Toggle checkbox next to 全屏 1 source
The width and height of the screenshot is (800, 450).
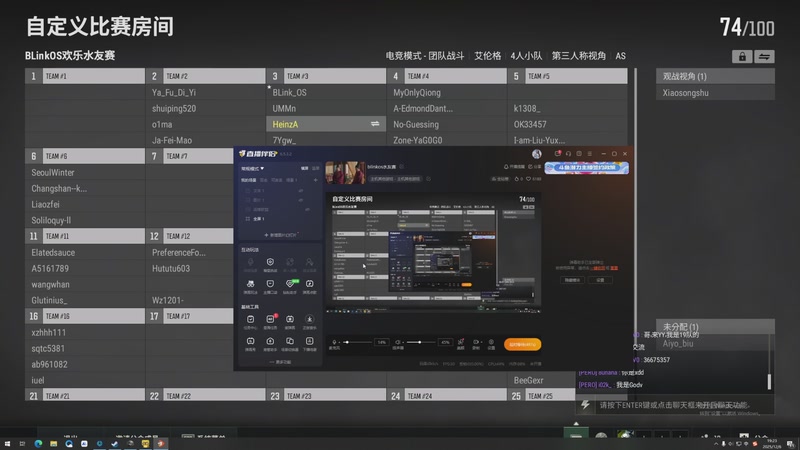[x=248, y=219]
